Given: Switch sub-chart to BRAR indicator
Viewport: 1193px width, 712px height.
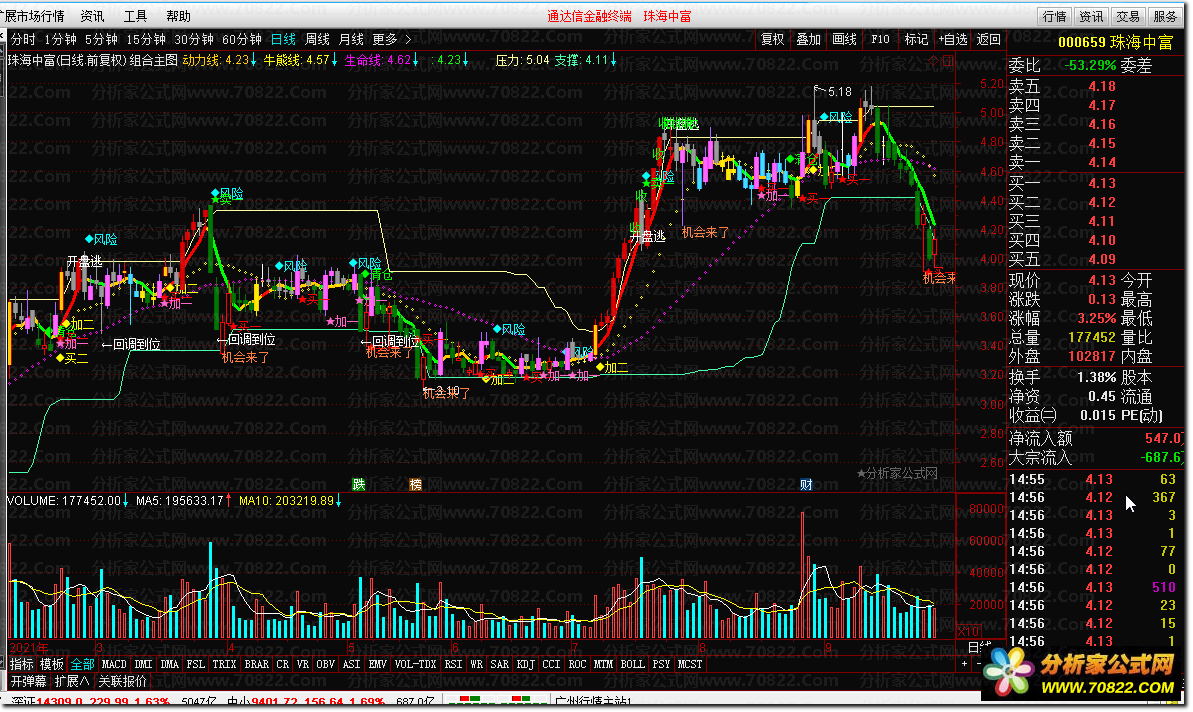Looking at the screenshot, I should pyautogui.click(x=256, y=664).
